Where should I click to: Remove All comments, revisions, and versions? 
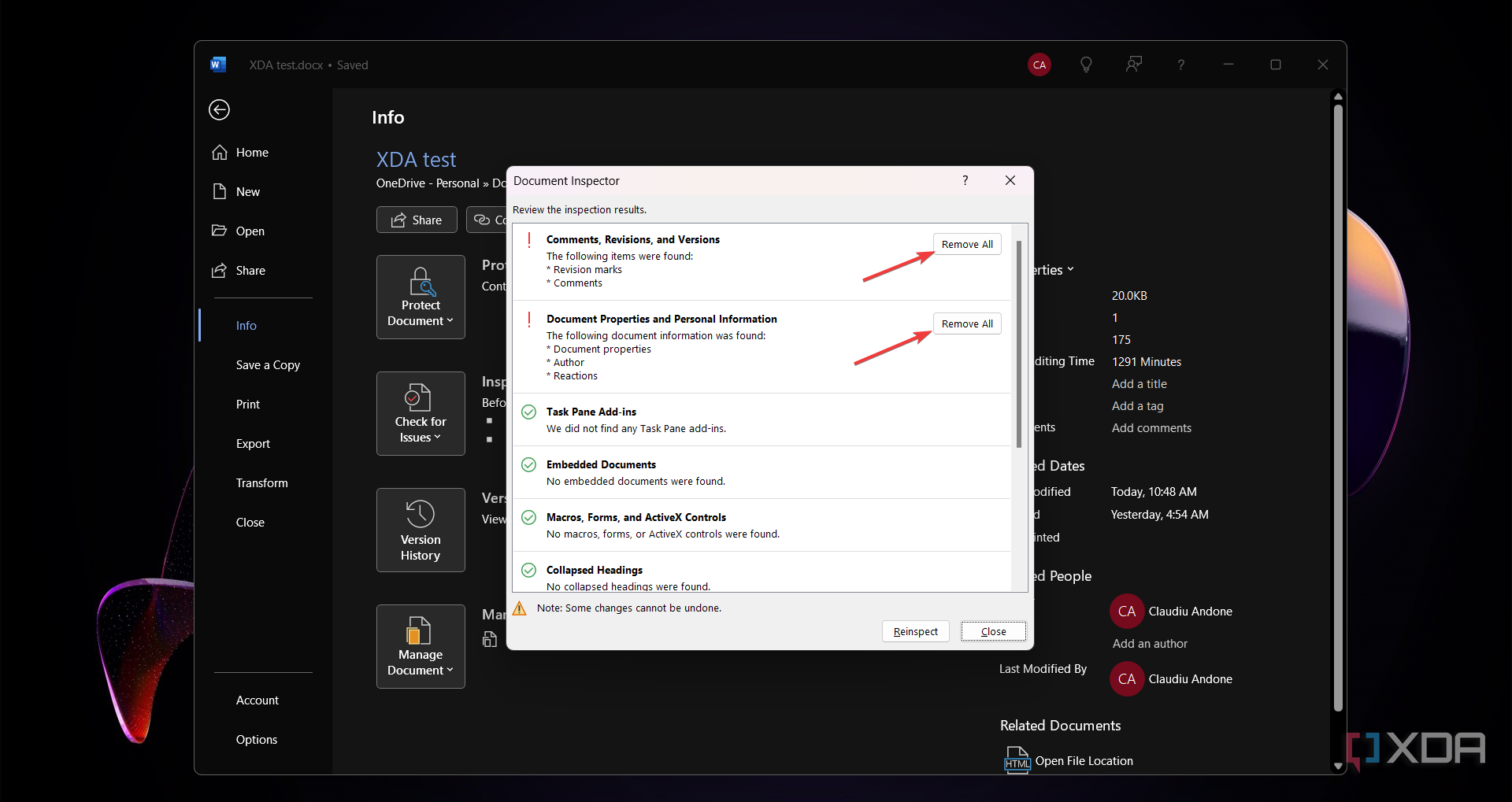(967, 245)
